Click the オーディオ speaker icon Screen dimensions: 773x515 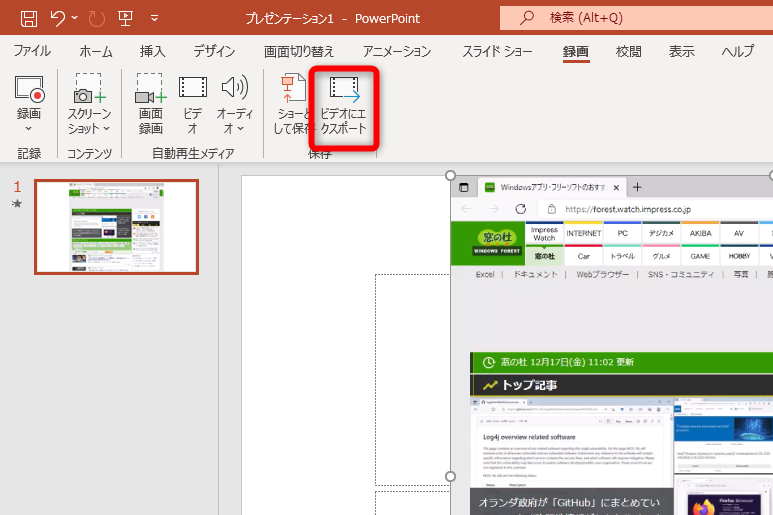[x=235, y=87]
